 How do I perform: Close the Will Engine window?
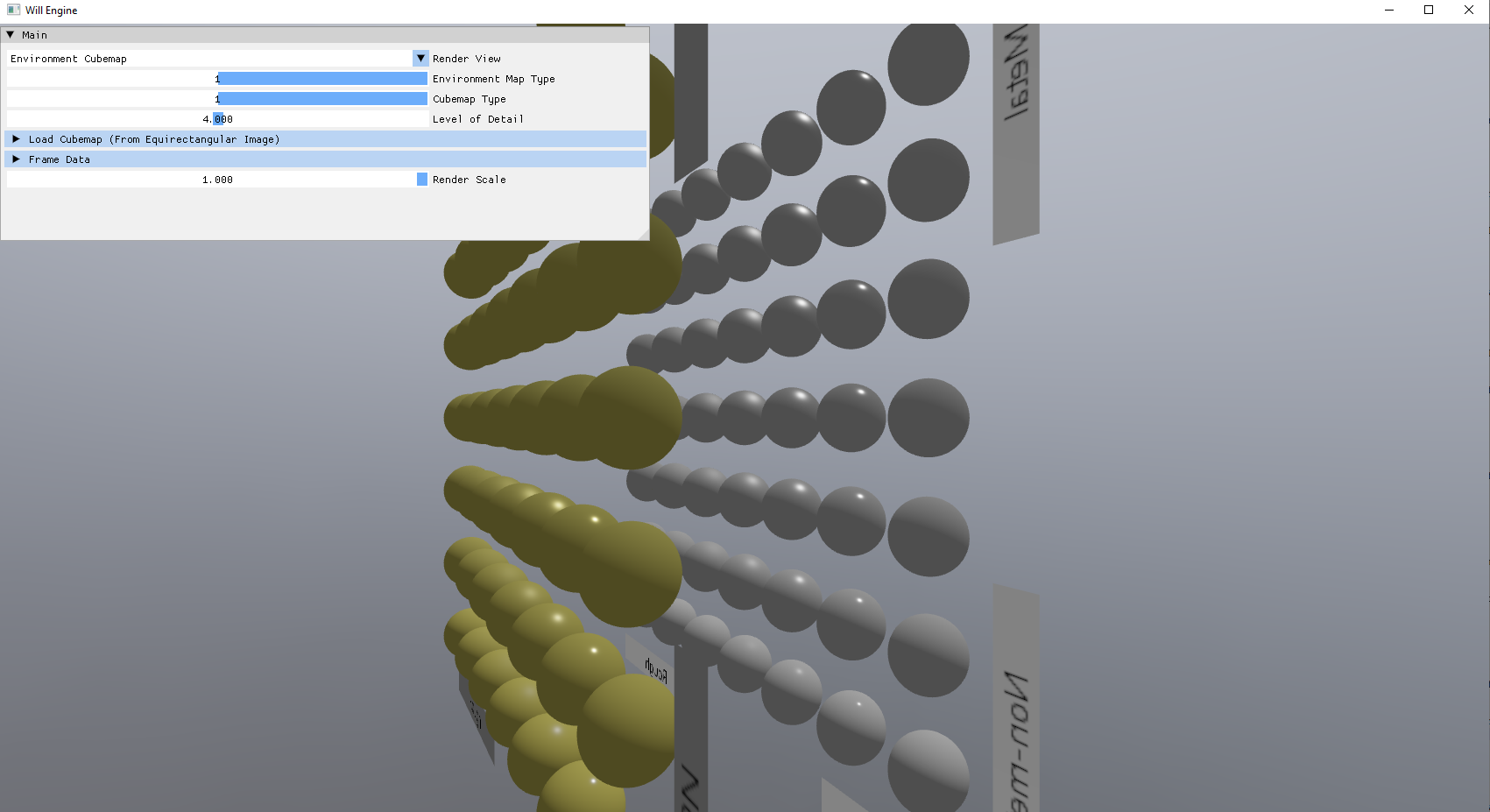click(1469, 11)
